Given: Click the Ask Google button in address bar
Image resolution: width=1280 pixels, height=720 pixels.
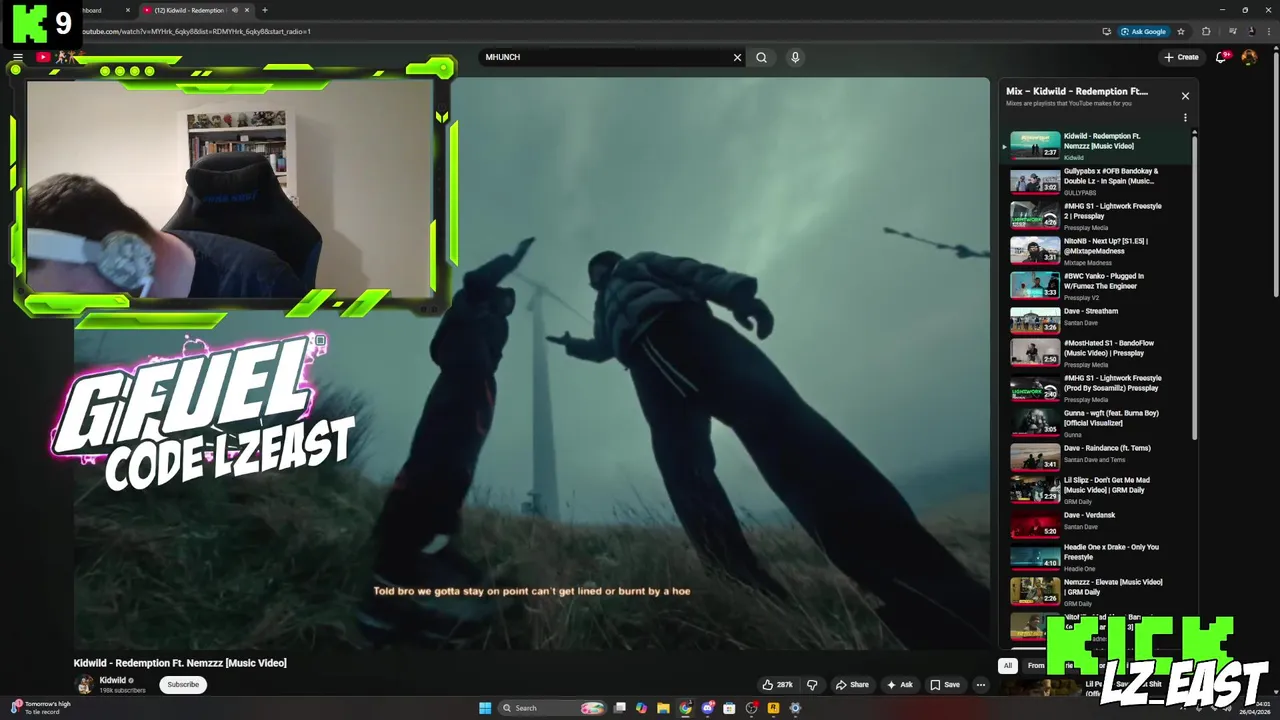Looking at the screenshot, I should [1143, 31].
